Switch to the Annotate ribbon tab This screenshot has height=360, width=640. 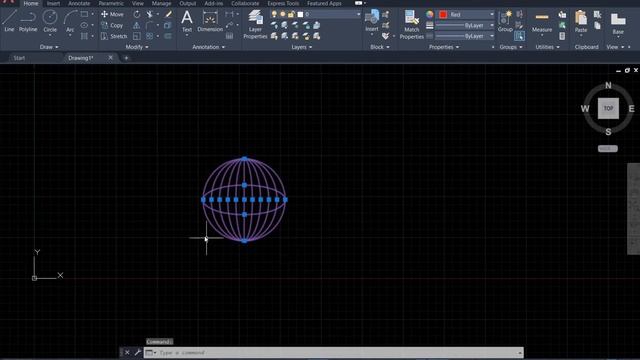79,3
